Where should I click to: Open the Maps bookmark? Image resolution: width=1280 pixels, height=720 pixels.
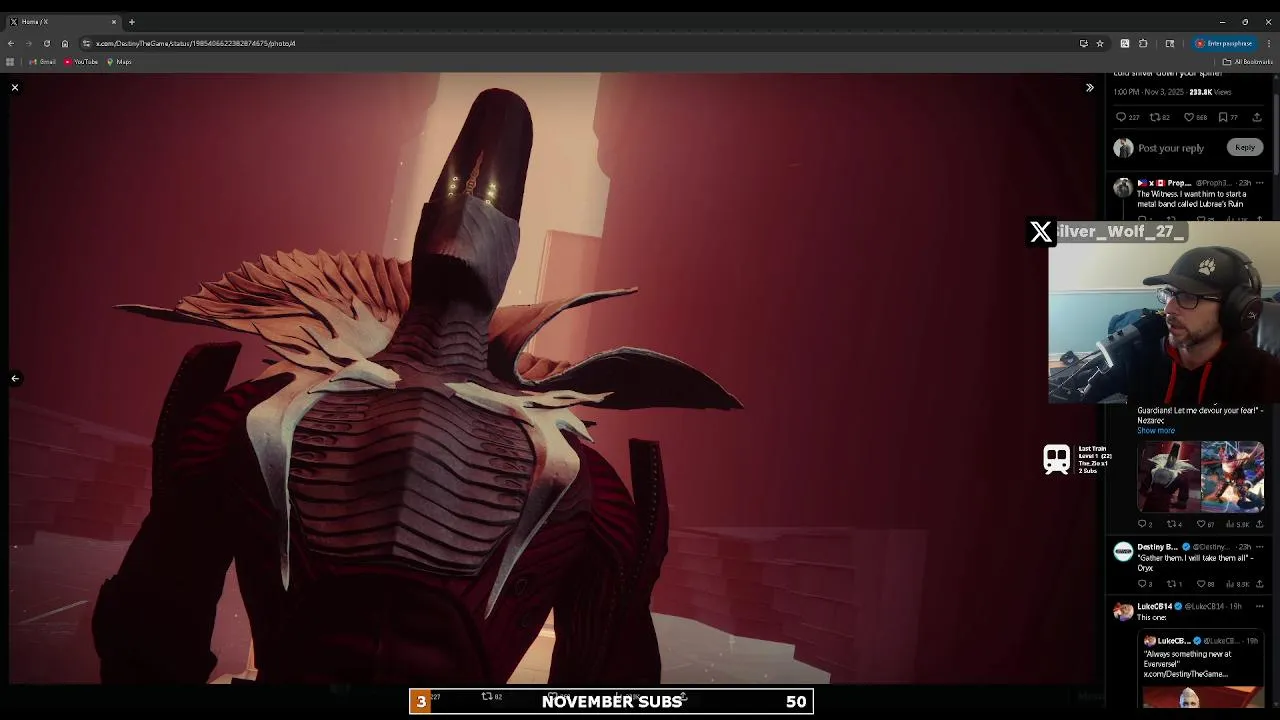point(119,62)
